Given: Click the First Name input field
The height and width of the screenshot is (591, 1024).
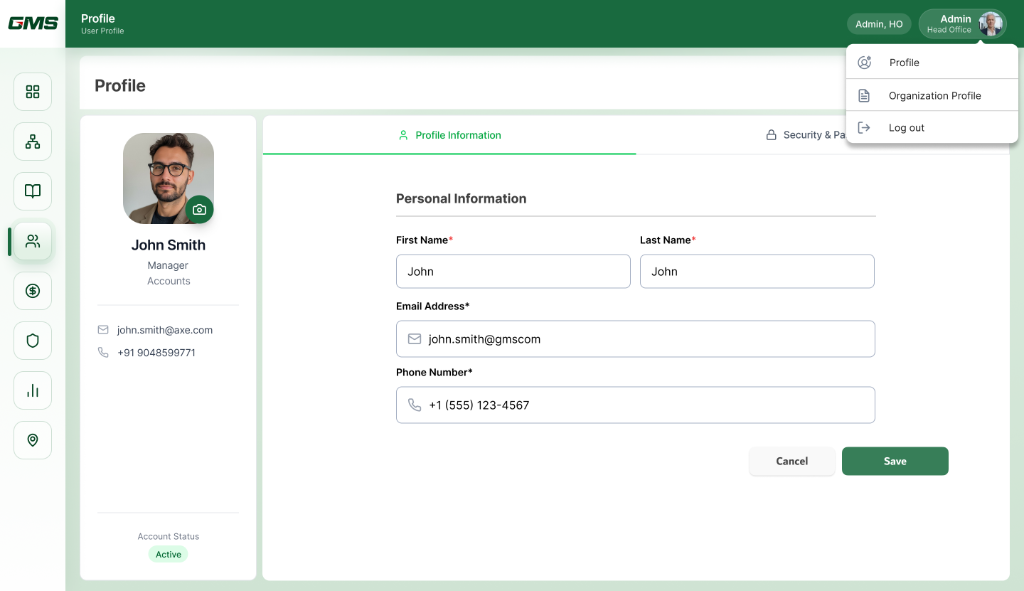Looking at the screenshot, I should (x=513, y=271).
